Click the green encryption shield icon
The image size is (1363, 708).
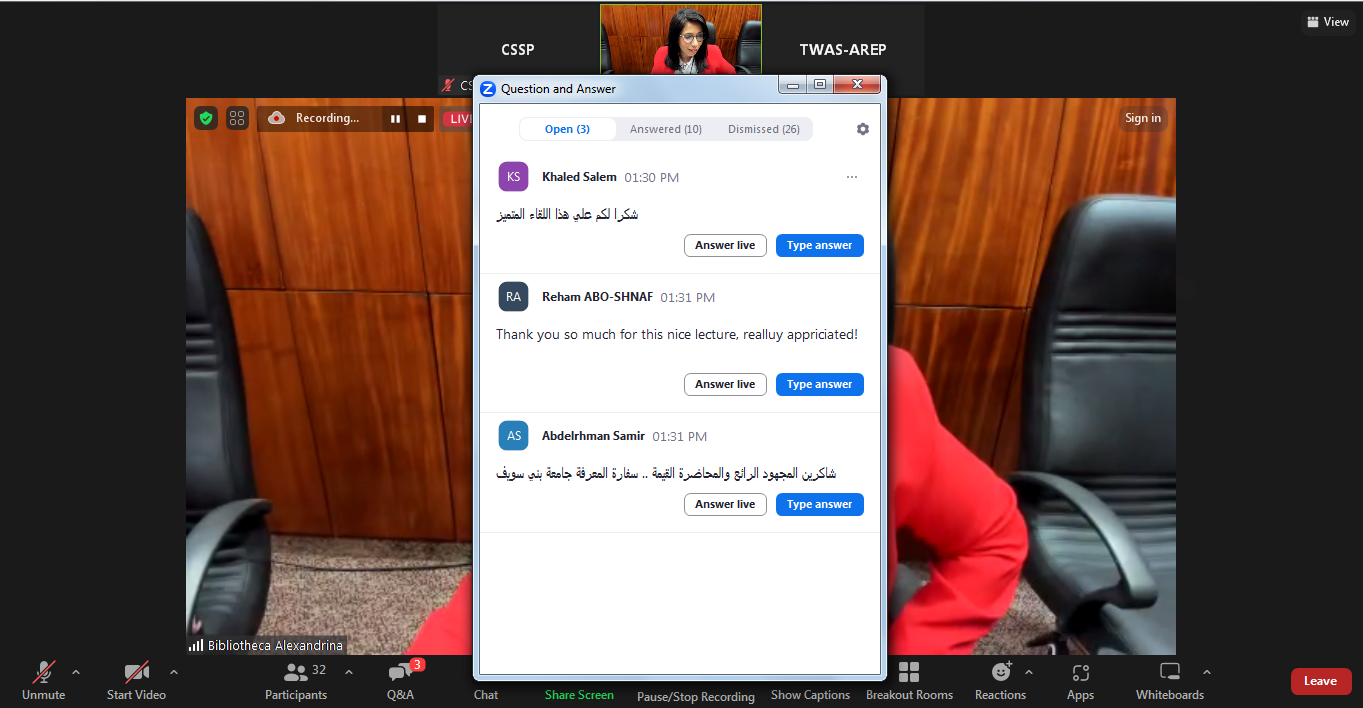(206, 118)
